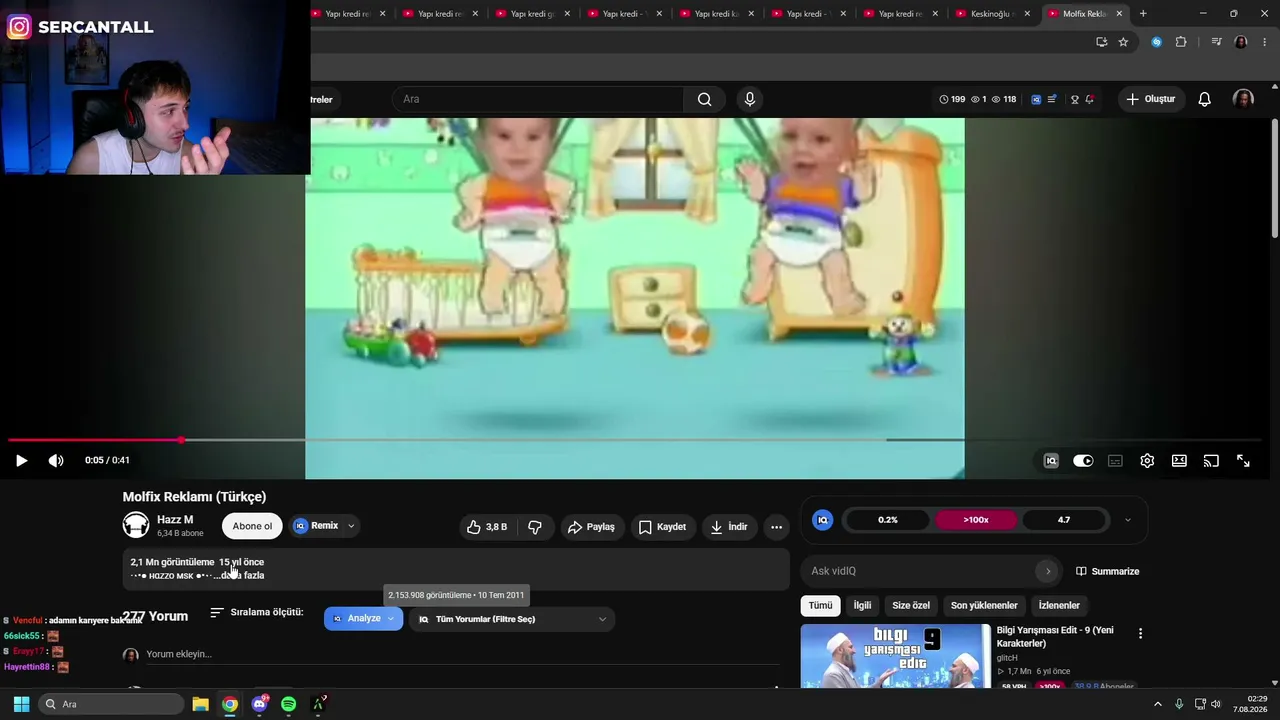Bookmark this page with the star
The height and width of the screenshot is (720, 1280).
(1123, 42)
